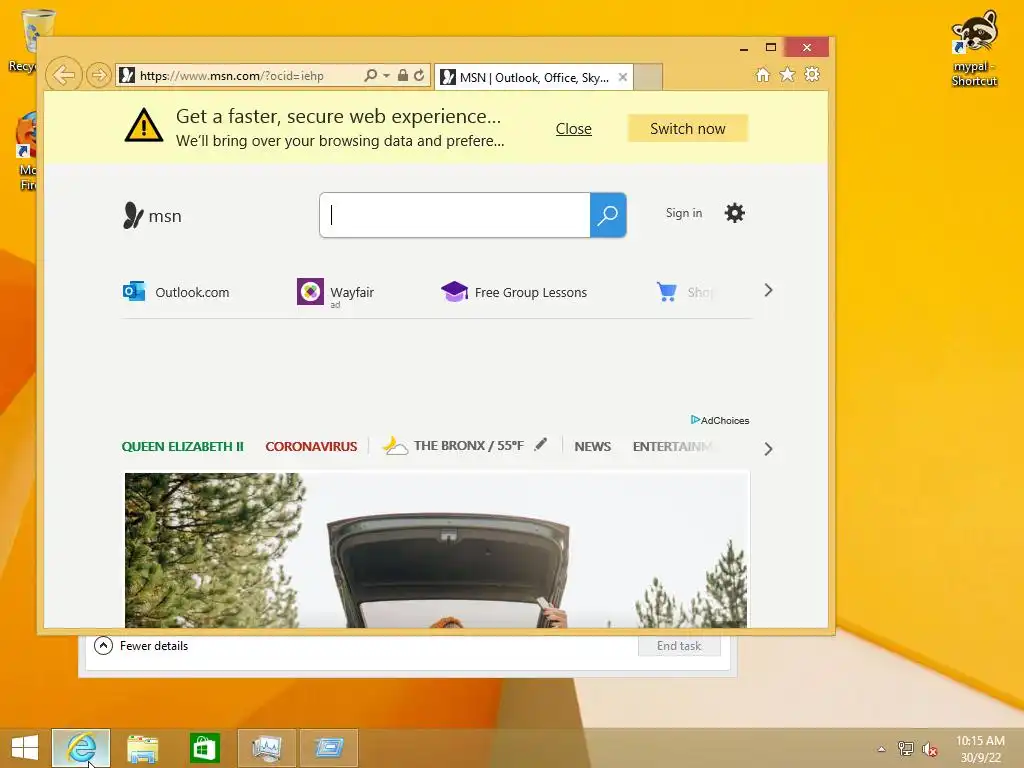1024x768 pixels.
Task: Click the shopping cart icon shortcut
Action: (667, 291)
